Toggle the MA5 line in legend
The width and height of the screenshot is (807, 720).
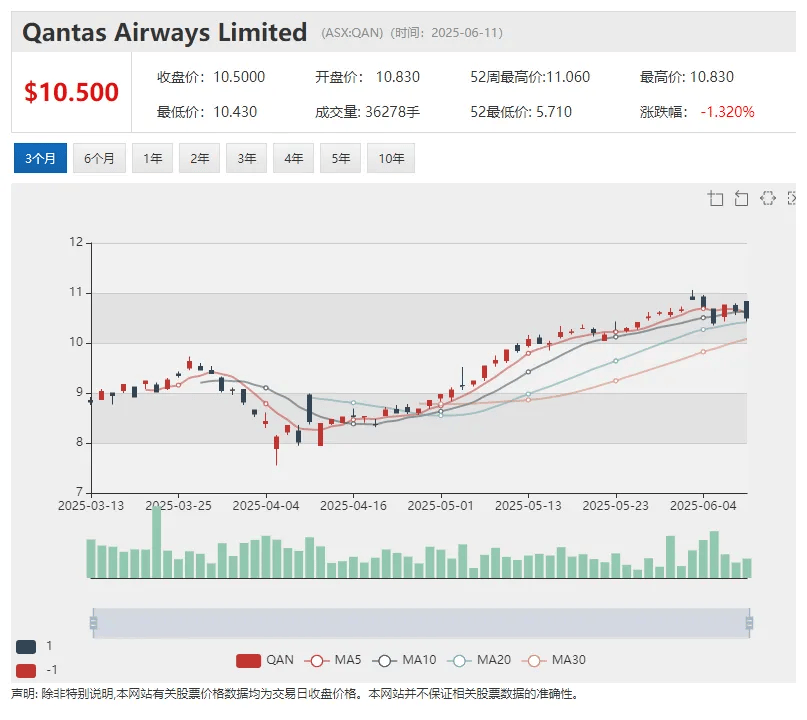[333, 660]
